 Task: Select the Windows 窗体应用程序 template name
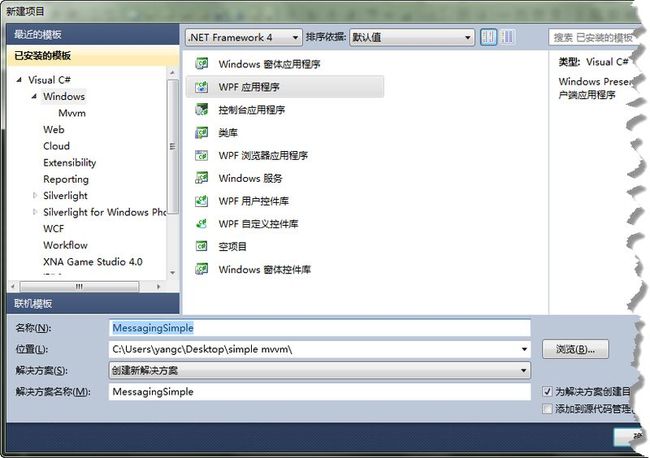tap(269, 64)
